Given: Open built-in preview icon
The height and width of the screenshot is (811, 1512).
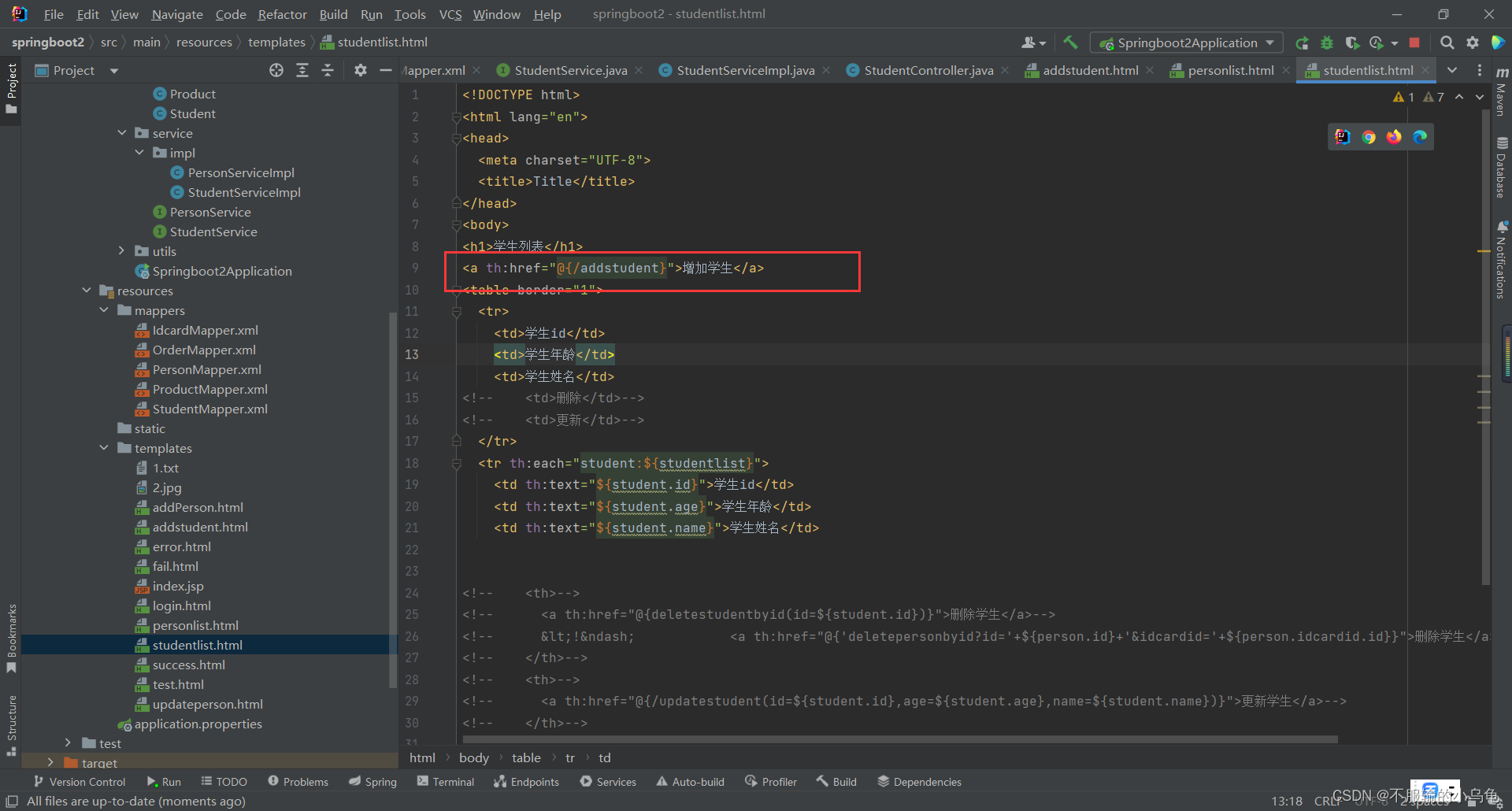Looking at the screenshot, I should 1343,137.
